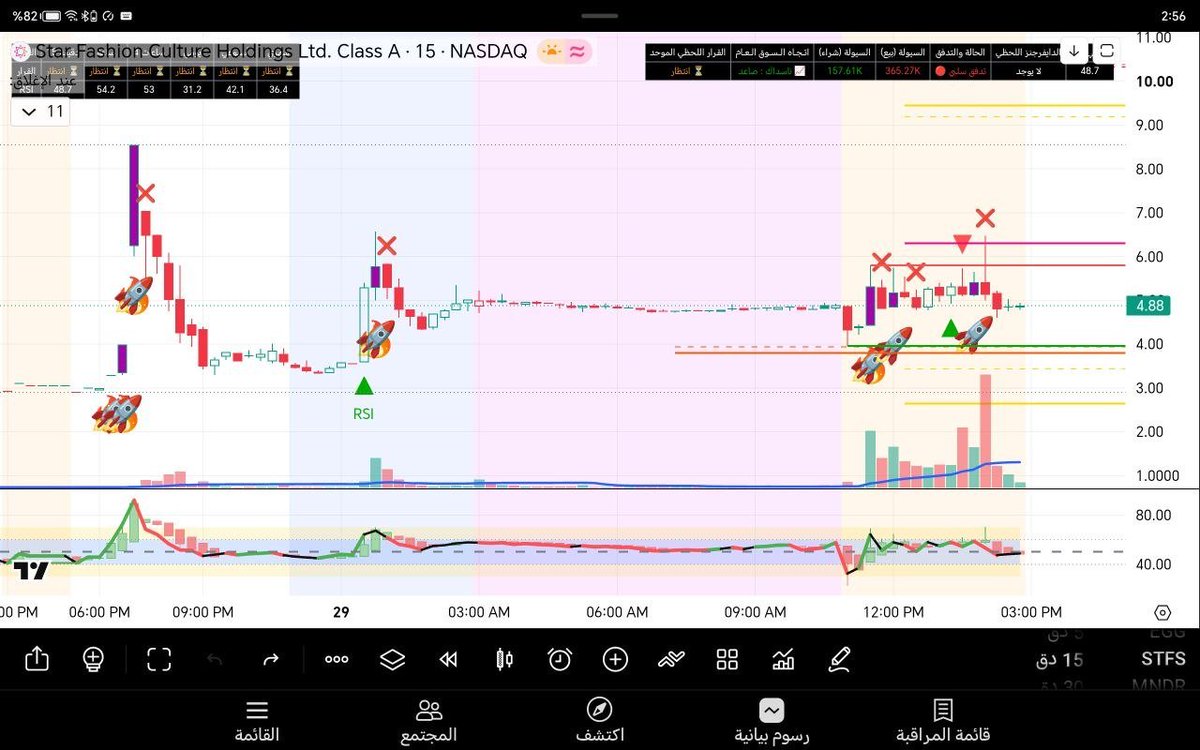
Task: Click the 365.27K sell liquidity cell
Action: pyautogui.click(x=903, y=71)
